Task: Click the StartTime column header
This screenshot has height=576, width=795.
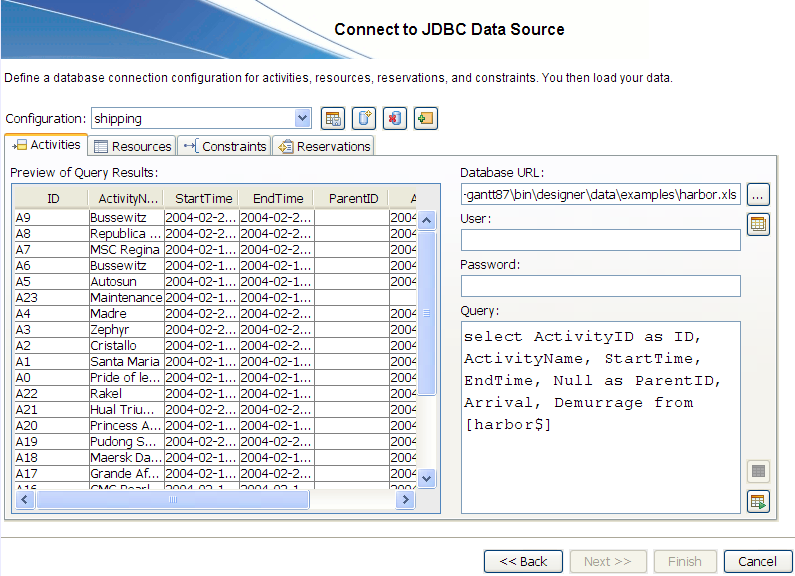Action: point(201,198)
